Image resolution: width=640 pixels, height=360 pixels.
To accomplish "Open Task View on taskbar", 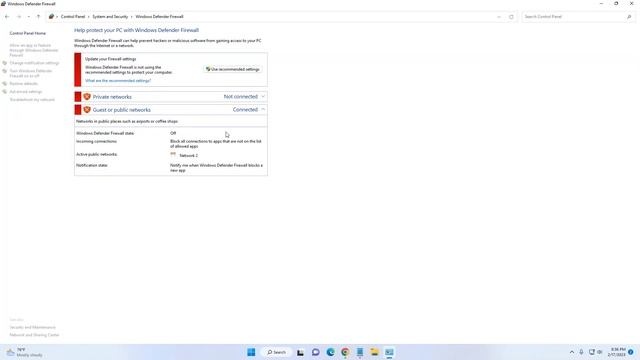I will pyautogui.click(x=300, y=352).
